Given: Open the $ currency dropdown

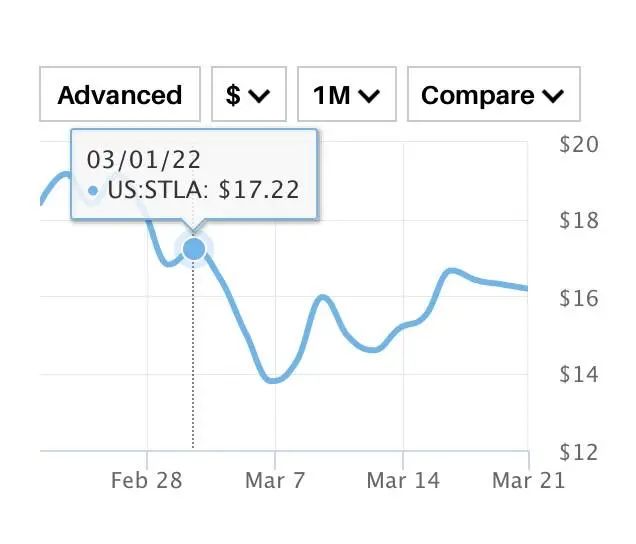Looking at the screenshot, I should 249,95.
